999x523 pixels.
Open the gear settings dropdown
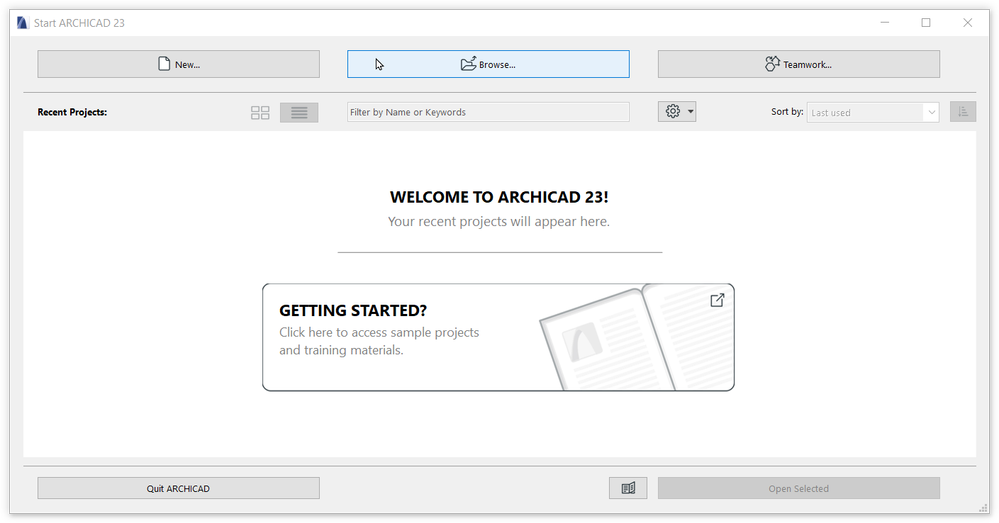pos(677,111)
